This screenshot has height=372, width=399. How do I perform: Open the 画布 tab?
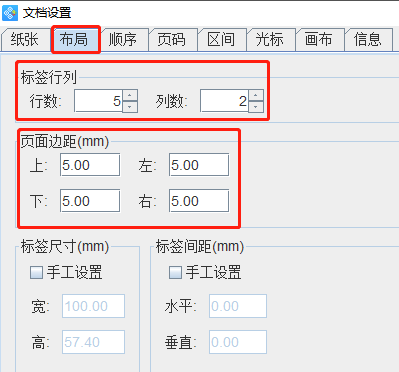(319, 40)
